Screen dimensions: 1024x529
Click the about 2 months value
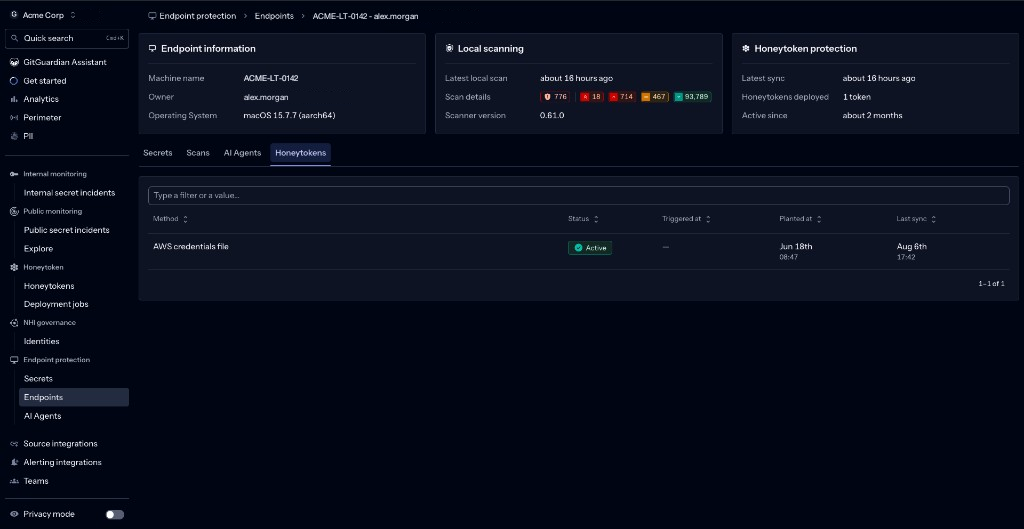[x=872, y=116]
